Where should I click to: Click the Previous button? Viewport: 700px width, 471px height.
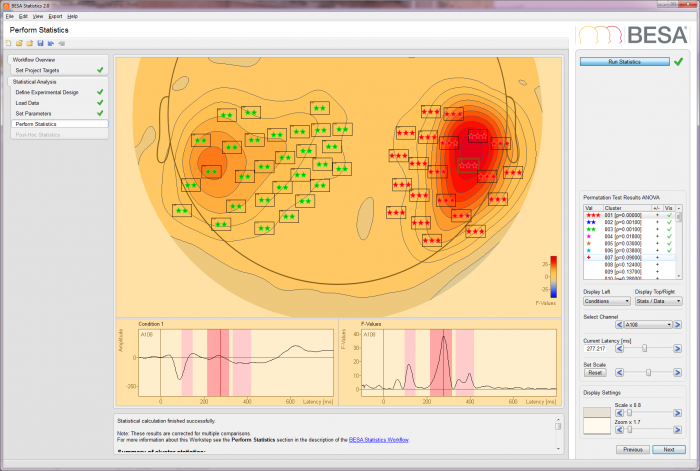(x=633, y=450)
